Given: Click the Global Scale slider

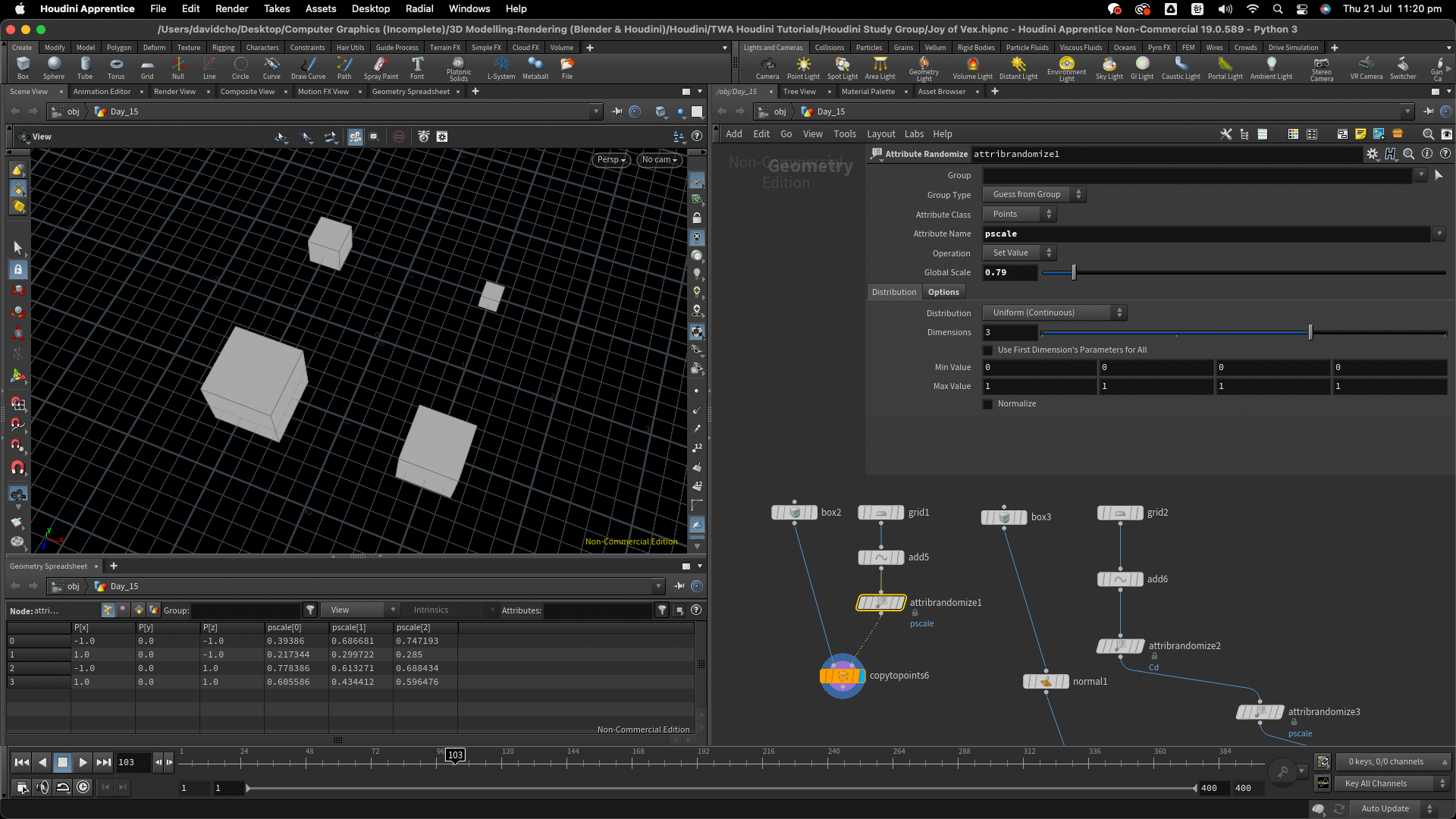Looking at the screenshot, I should click(1074, 273).
